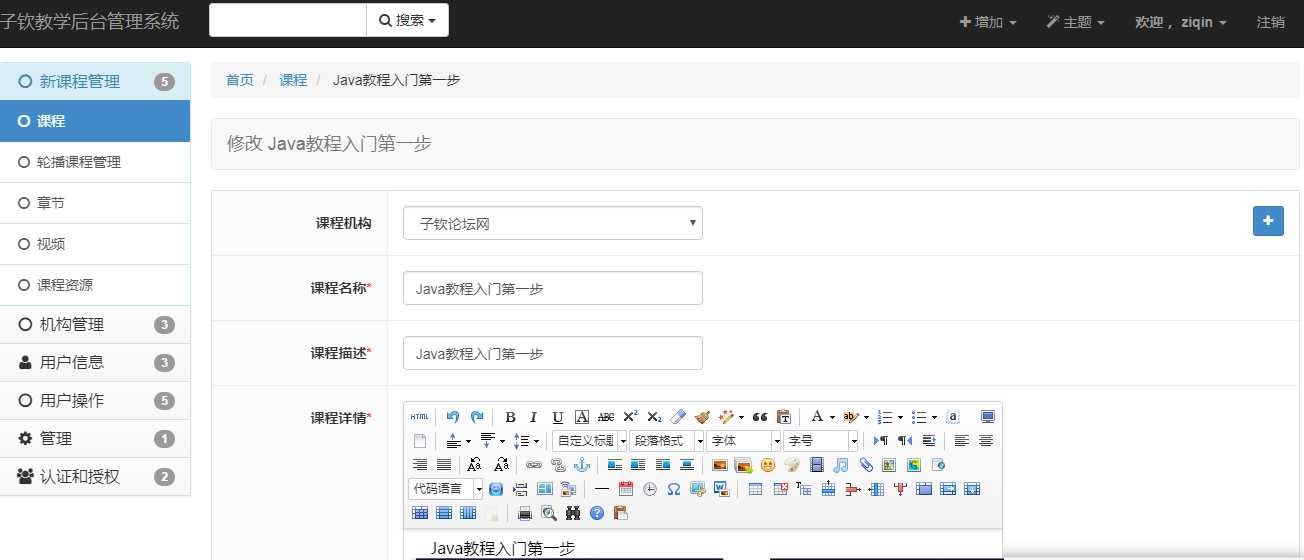The height and width of the screenshot is (560, 1304).
Task: Click the undo arrow in editor toolbar
Action: [x=453, y=417]
